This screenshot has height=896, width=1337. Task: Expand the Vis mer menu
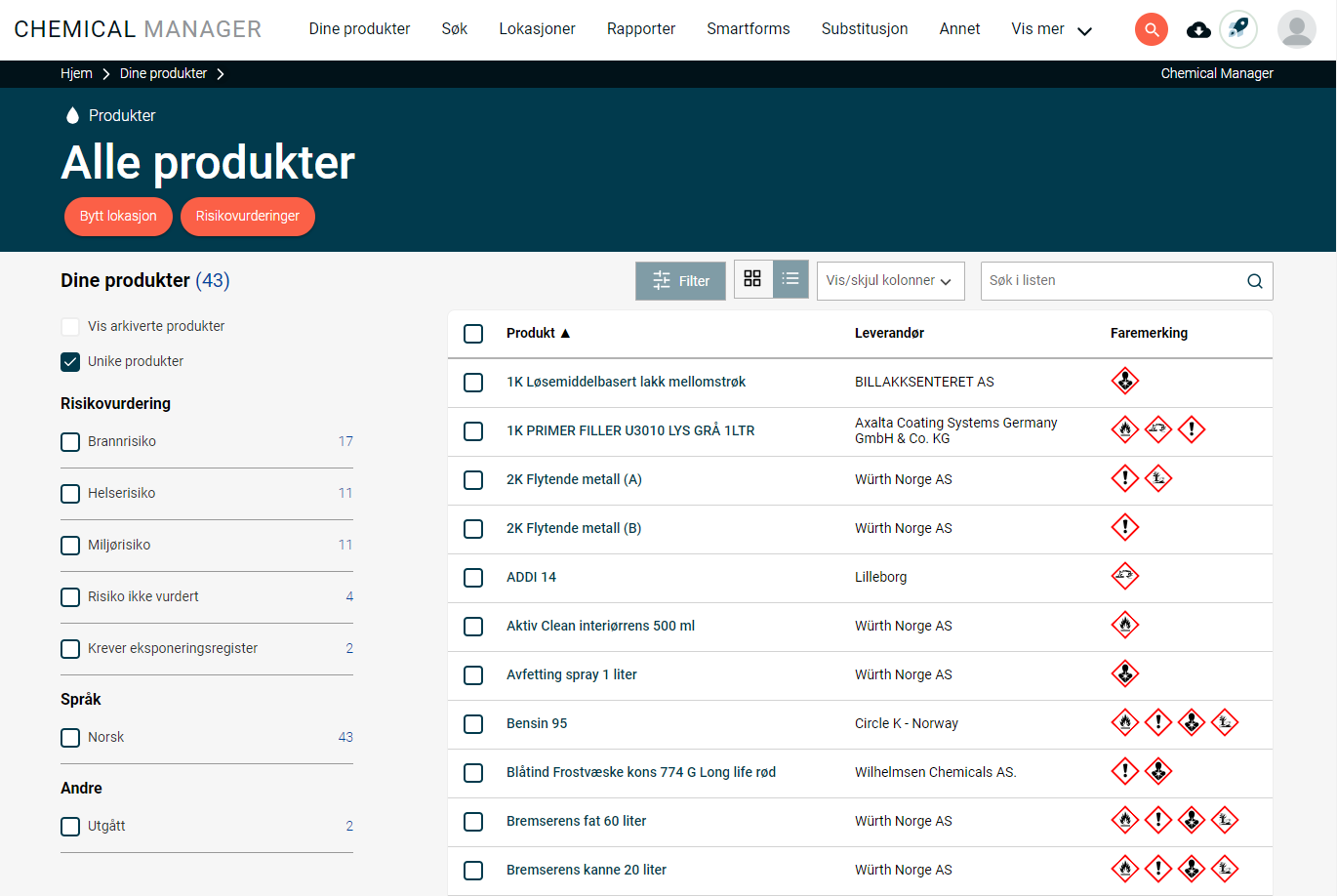(1051, 29)
